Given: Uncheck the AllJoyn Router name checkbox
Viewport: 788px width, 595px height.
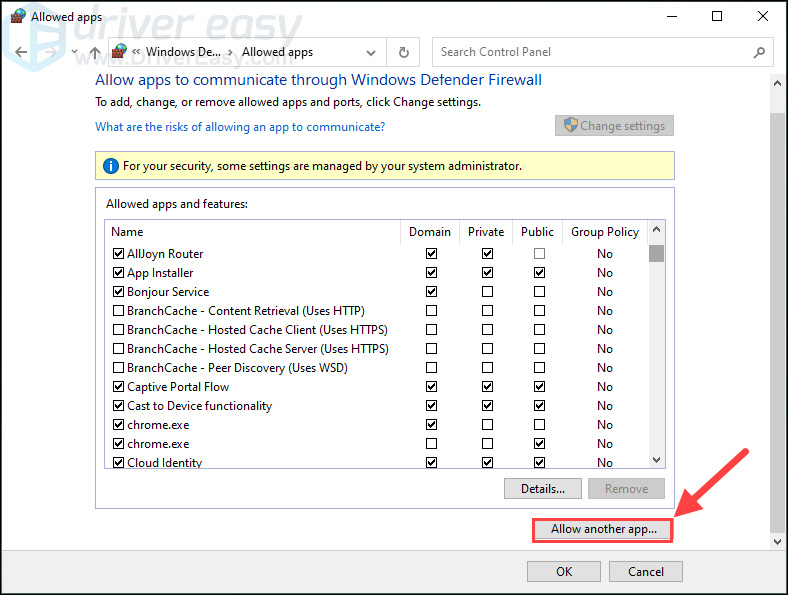Looking at the screenshot, I should tap(118, 254).
